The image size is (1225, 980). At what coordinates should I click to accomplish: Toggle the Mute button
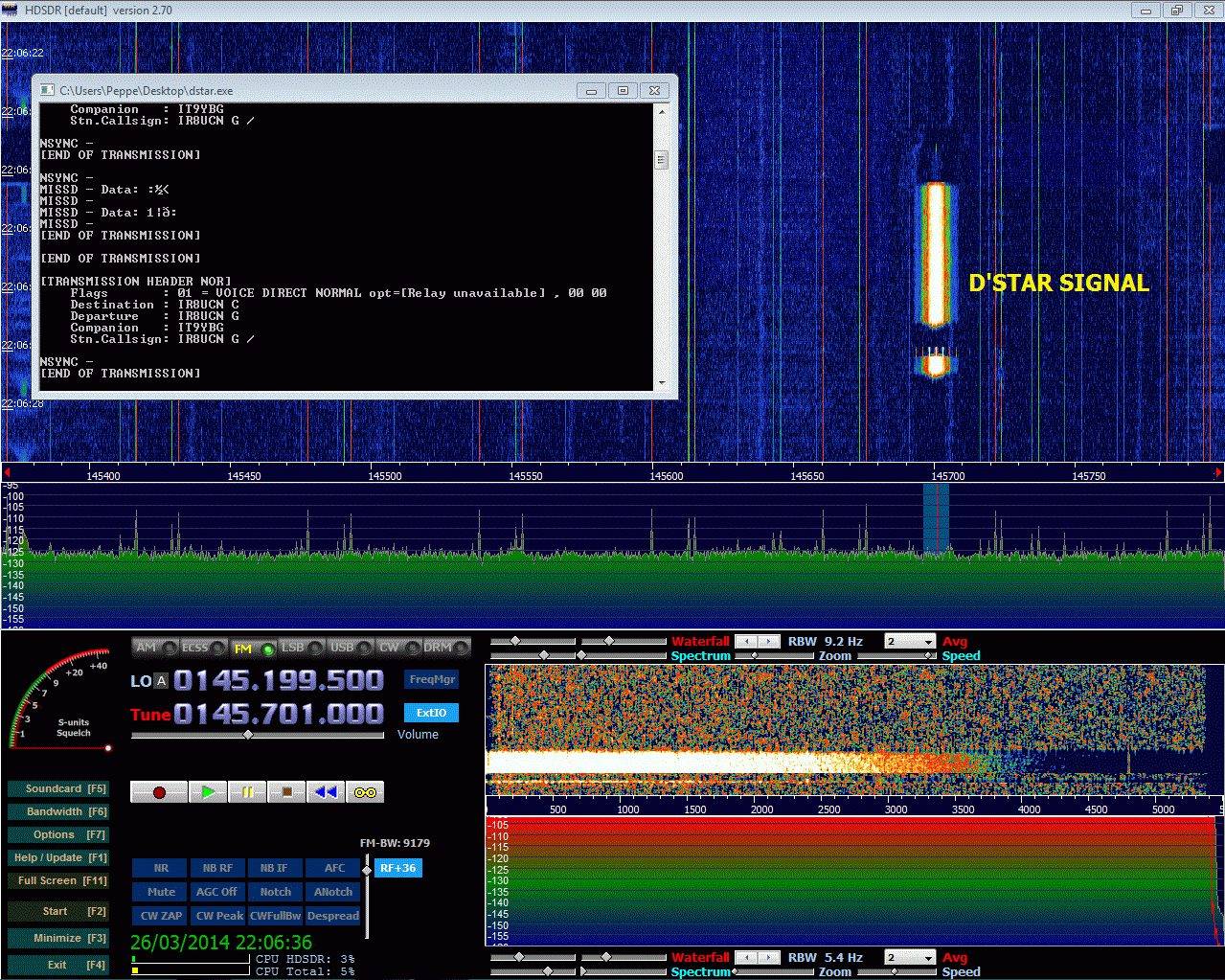coord(161,892)
